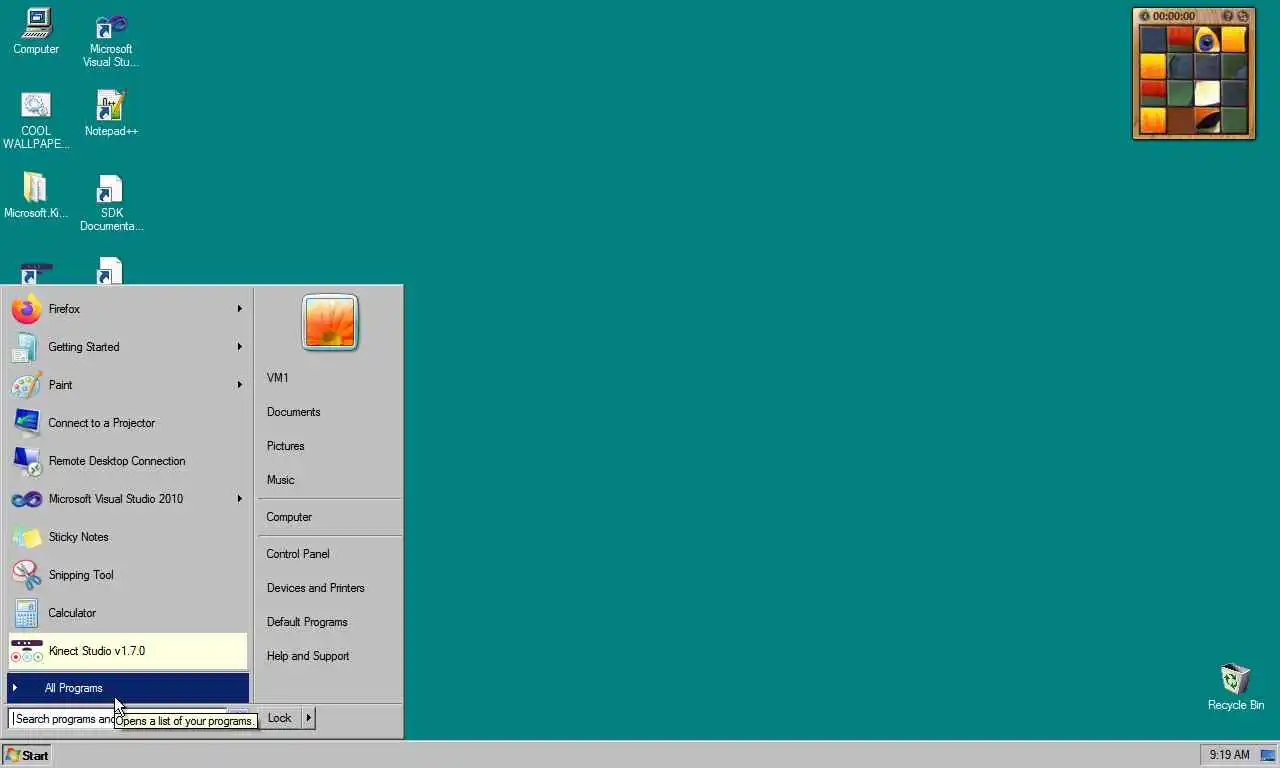Open the Computer desktop icon
The image size is (1280, 768).
click(x=36, y=32)
